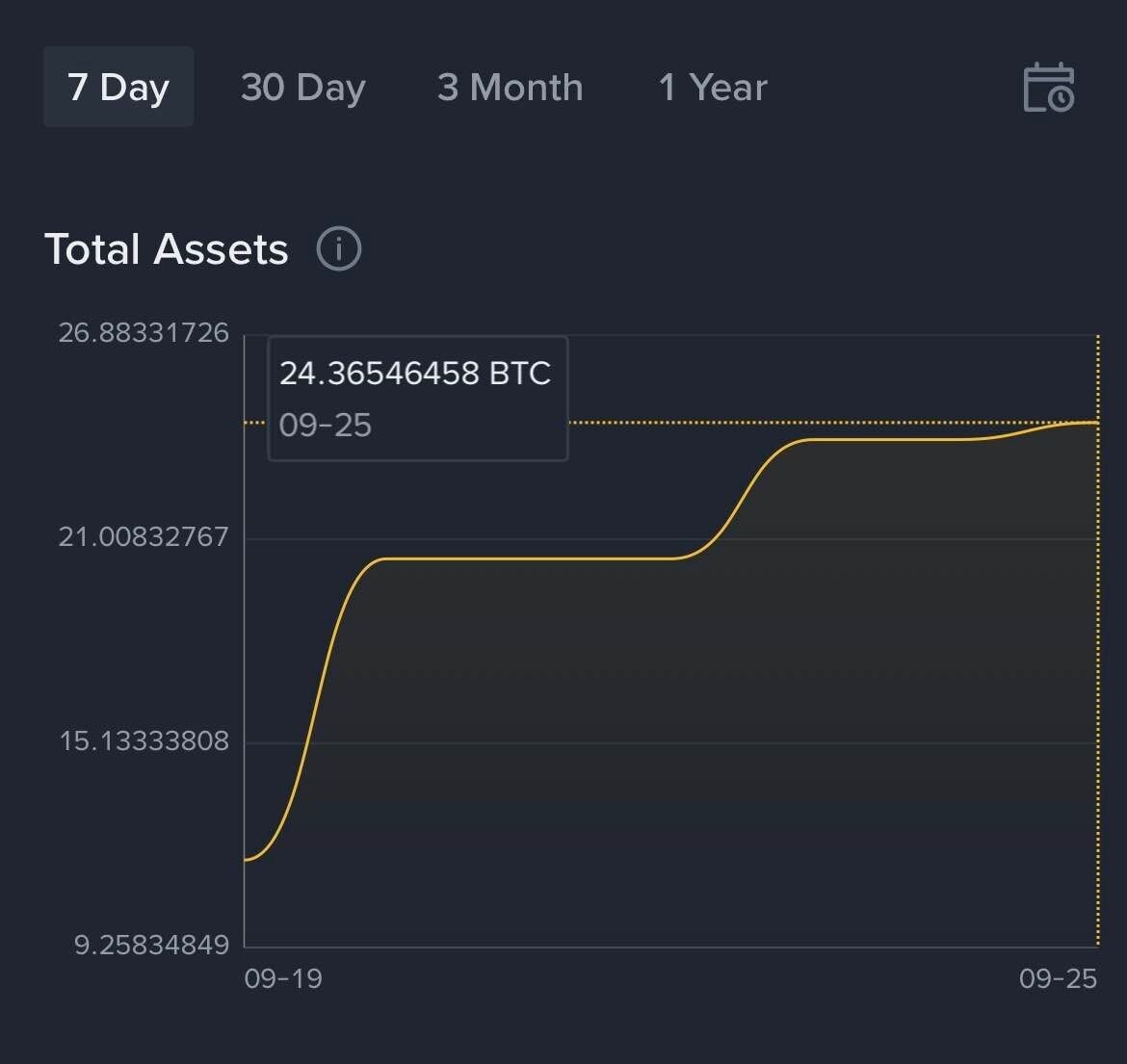
Task: Click the 09-25 date inside the tooltip
Action: click(x=326, y=425)
